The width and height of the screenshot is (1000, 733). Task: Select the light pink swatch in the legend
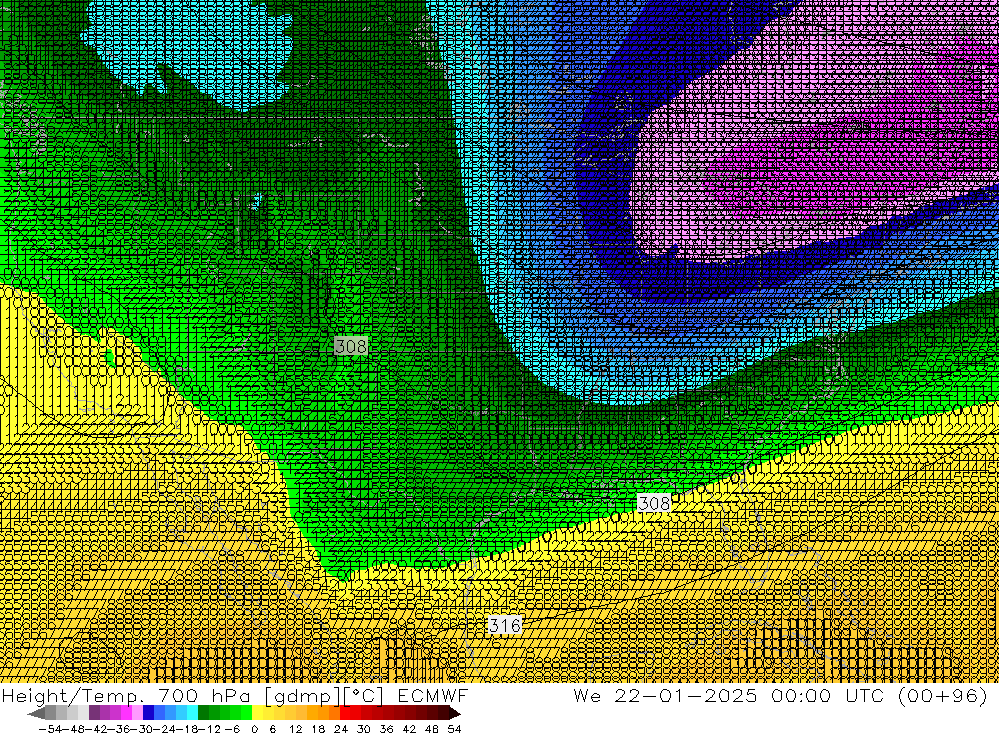[x=137, y=713]
